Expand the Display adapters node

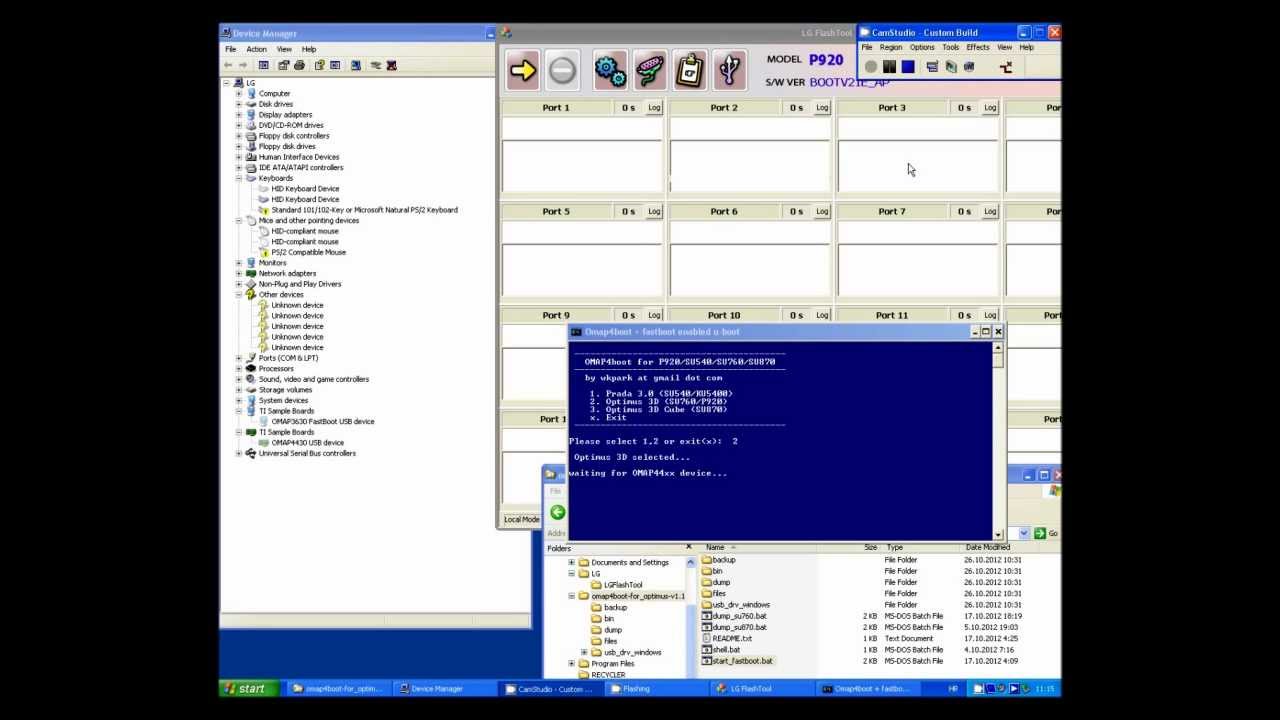(x=239, y=114)
